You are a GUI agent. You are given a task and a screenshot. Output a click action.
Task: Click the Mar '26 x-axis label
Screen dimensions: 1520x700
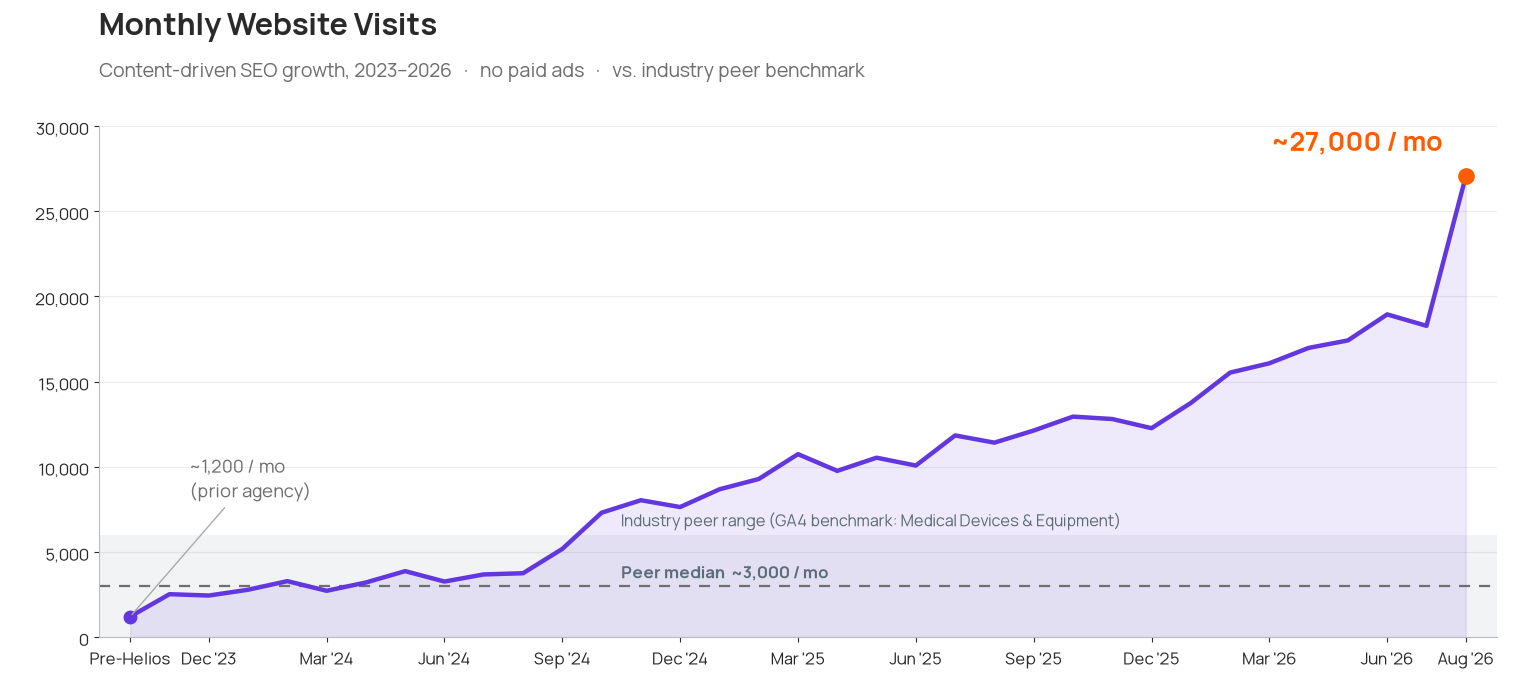[1270, 659]
